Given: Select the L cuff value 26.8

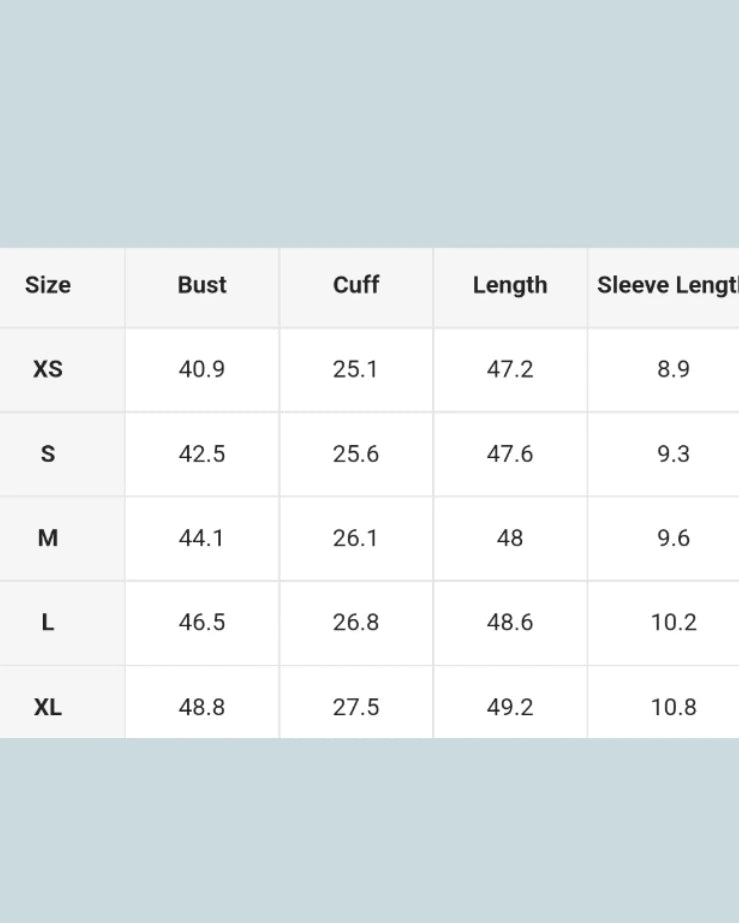Looking at the screenshot, I should (x=356, y=622).
